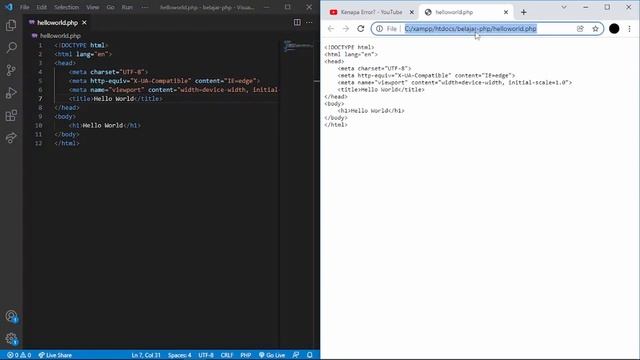Open the View menu in VS Code
This screenshot has height=360, width=640.
pos(93,7)
